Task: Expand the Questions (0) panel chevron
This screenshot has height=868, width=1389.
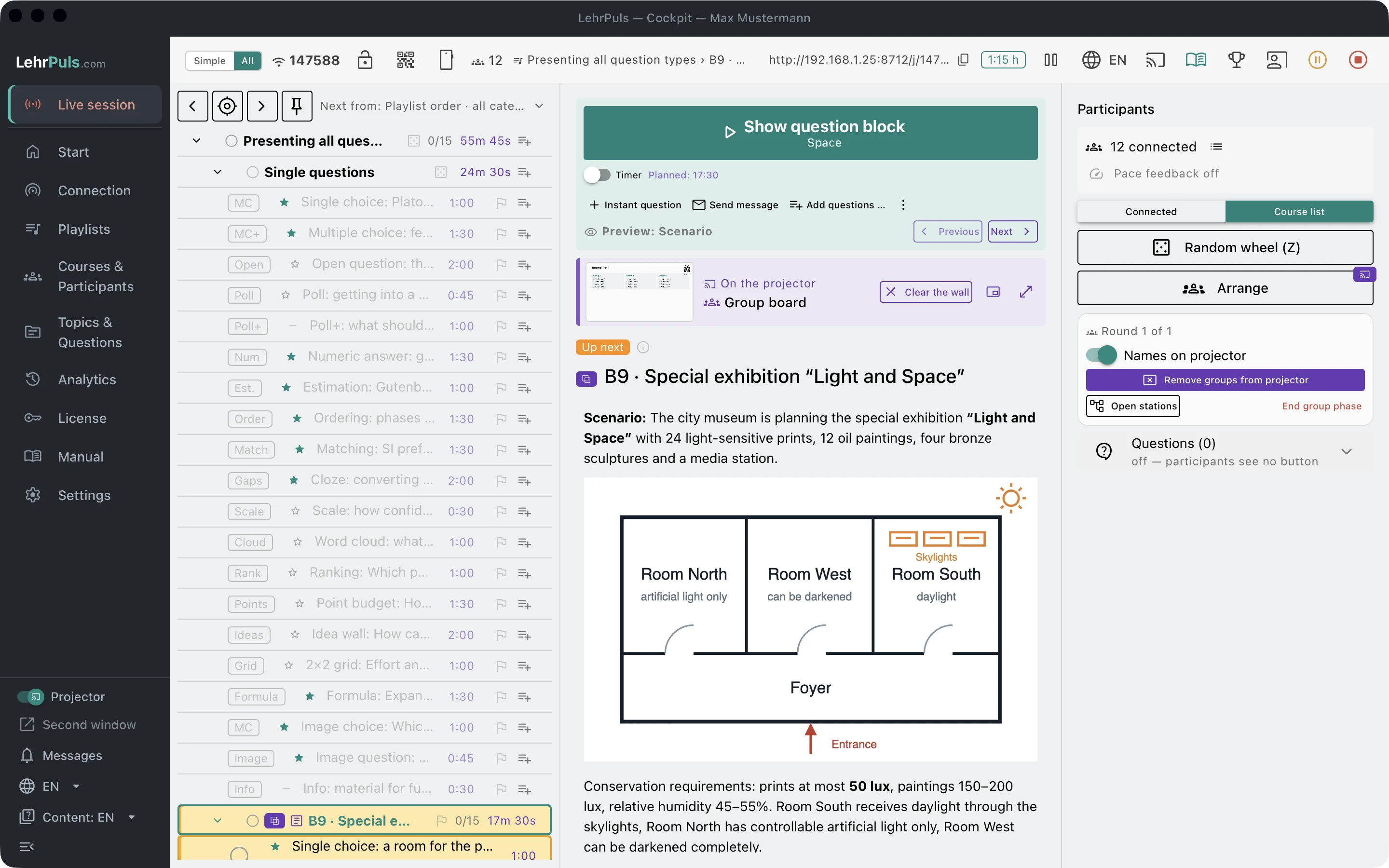Action: 1347,452
